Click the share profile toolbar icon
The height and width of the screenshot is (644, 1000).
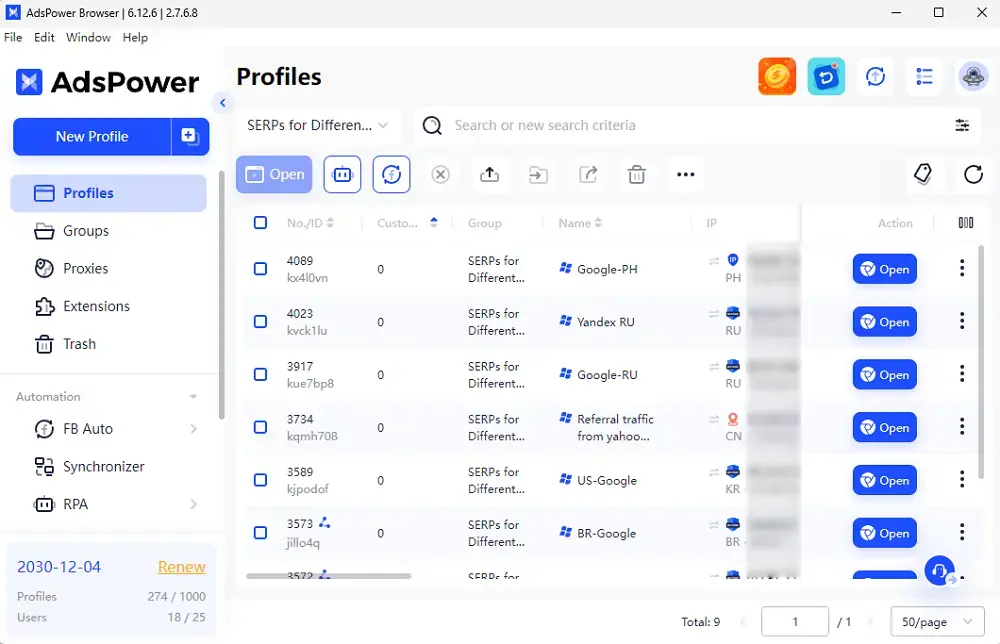[587, 174]
